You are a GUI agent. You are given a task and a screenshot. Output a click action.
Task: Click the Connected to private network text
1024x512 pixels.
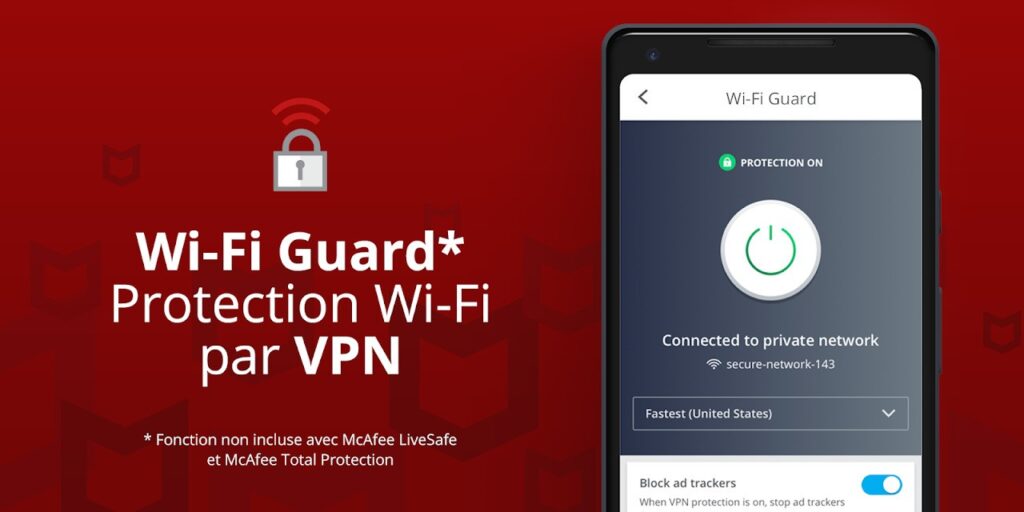[x=771, y=340]
